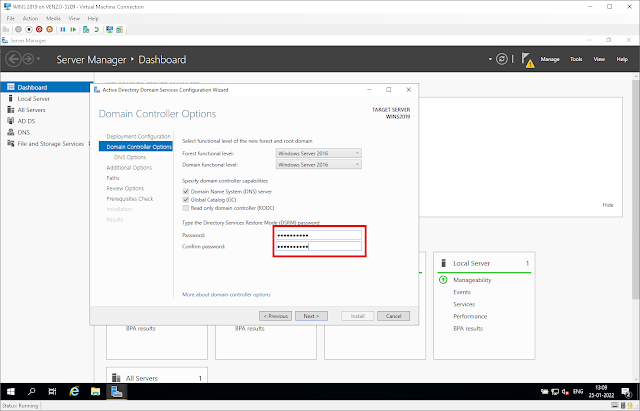Viewport: 640px width, 411px height.
Task: Click the green Reset VM play icon
Action: click(x=73, y=29)
